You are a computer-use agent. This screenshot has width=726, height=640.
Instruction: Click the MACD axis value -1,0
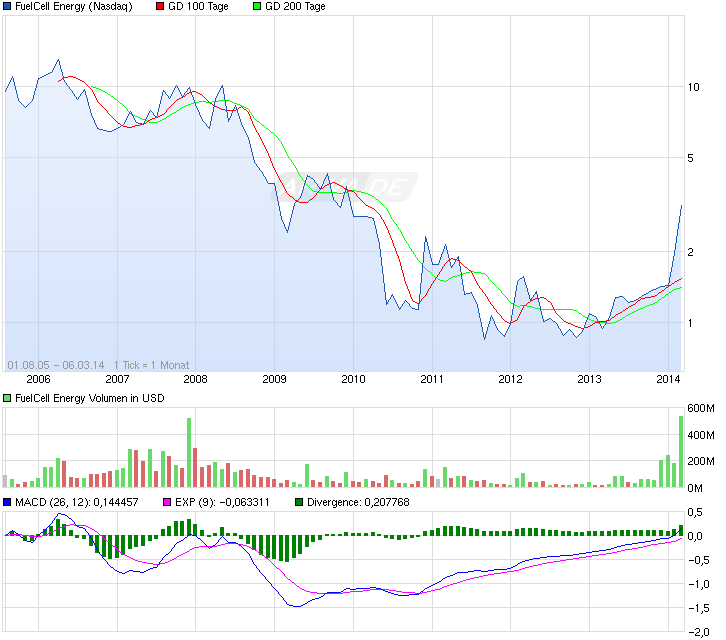point(699,584)
